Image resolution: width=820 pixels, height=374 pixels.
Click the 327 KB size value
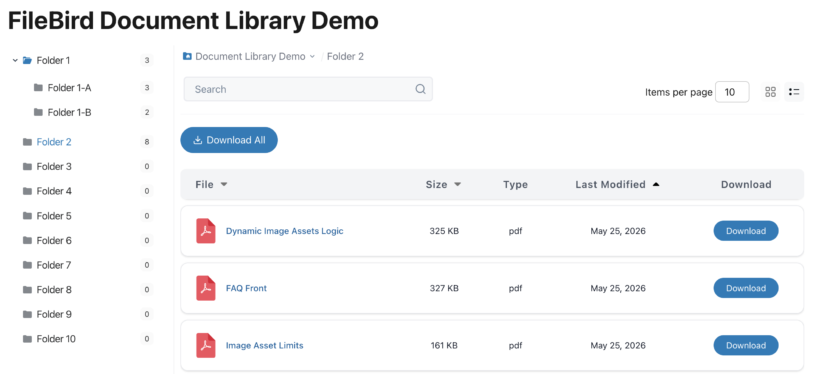point(444,288)
